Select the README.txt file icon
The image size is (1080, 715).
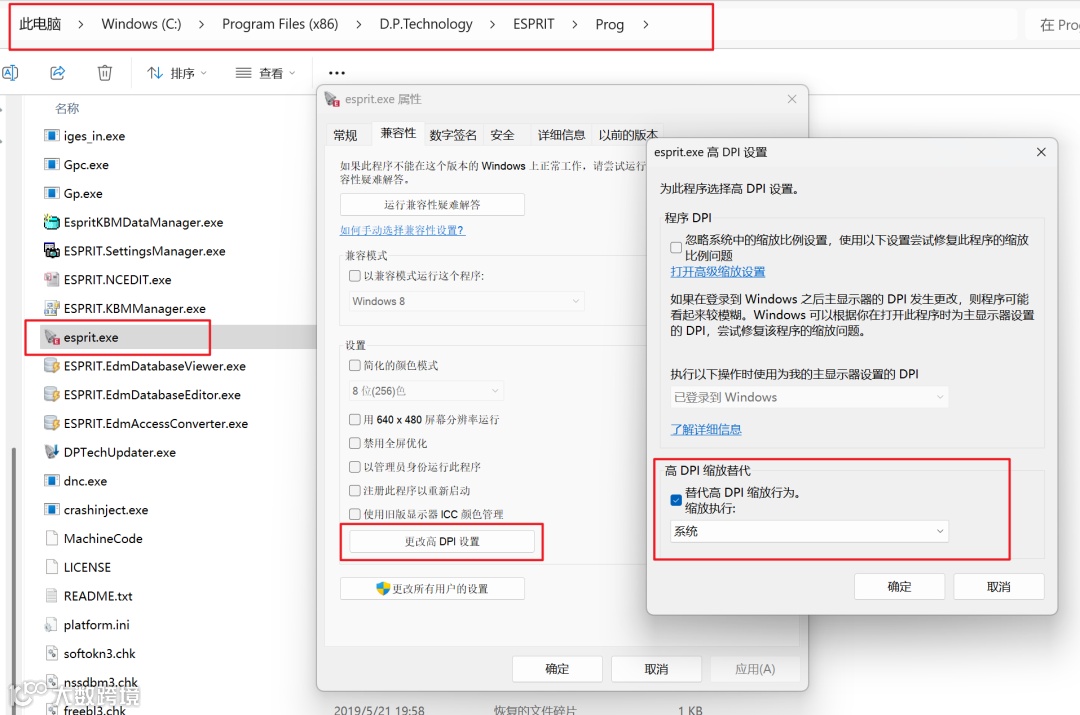pyautogui.click(x=52, y=596)
